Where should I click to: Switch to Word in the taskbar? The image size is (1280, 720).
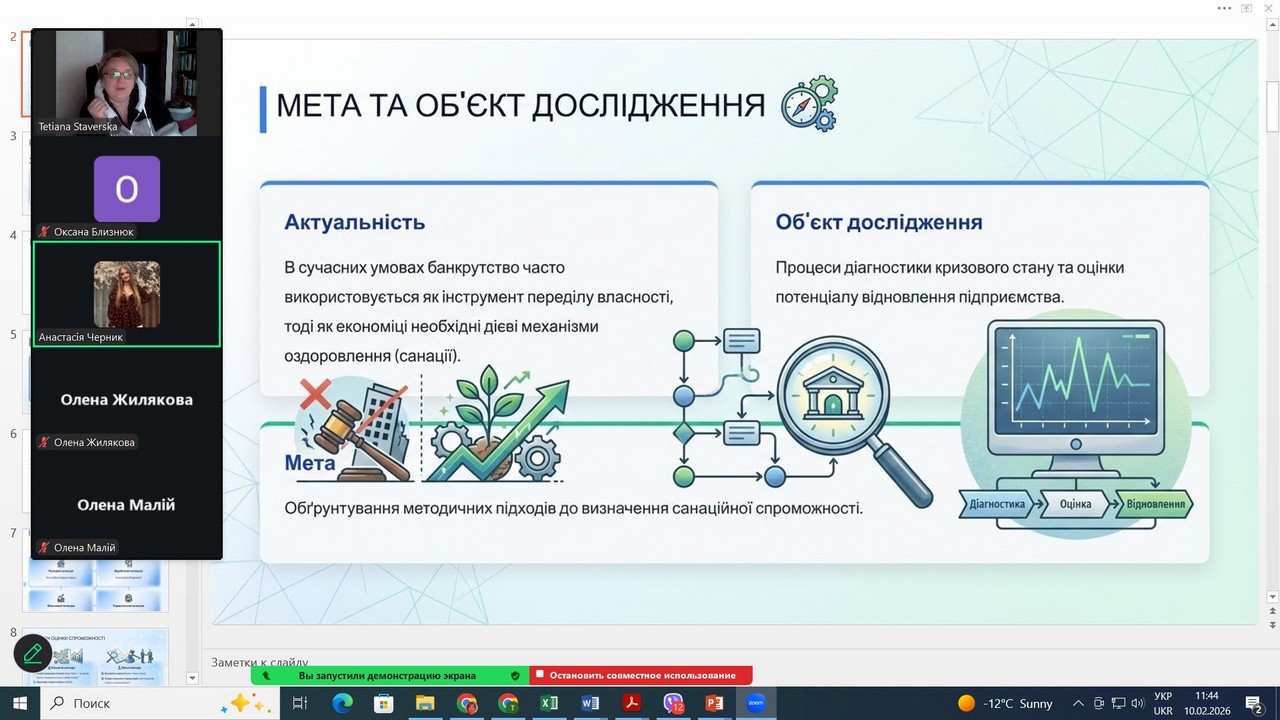(590, 703)
